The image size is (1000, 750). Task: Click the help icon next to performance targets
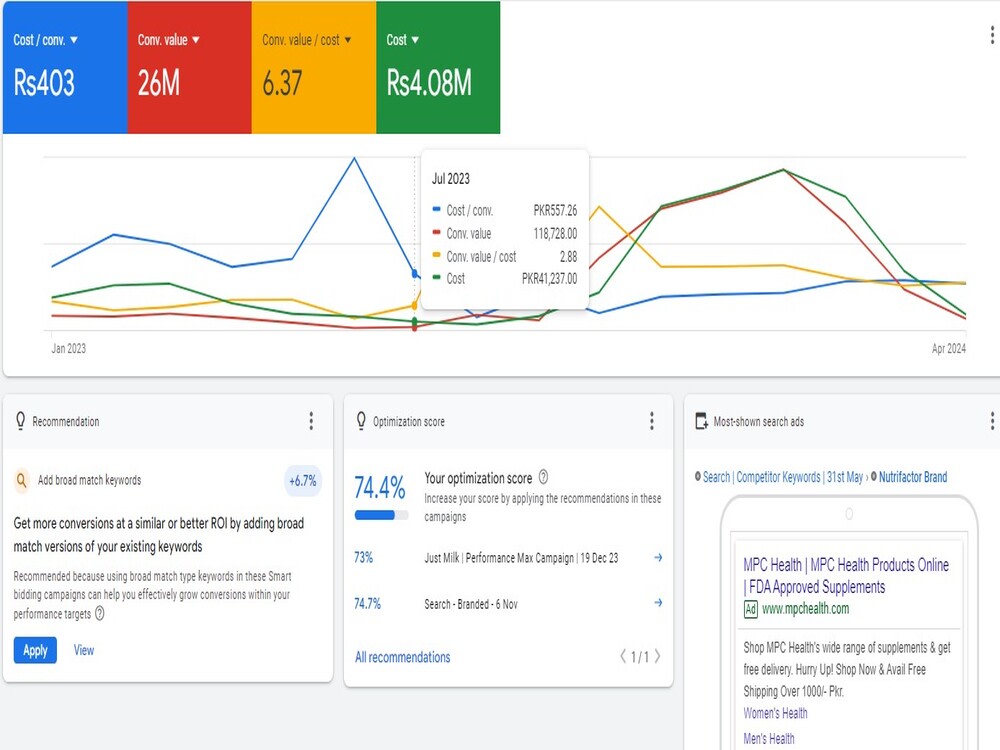click(x=99, y=614)
